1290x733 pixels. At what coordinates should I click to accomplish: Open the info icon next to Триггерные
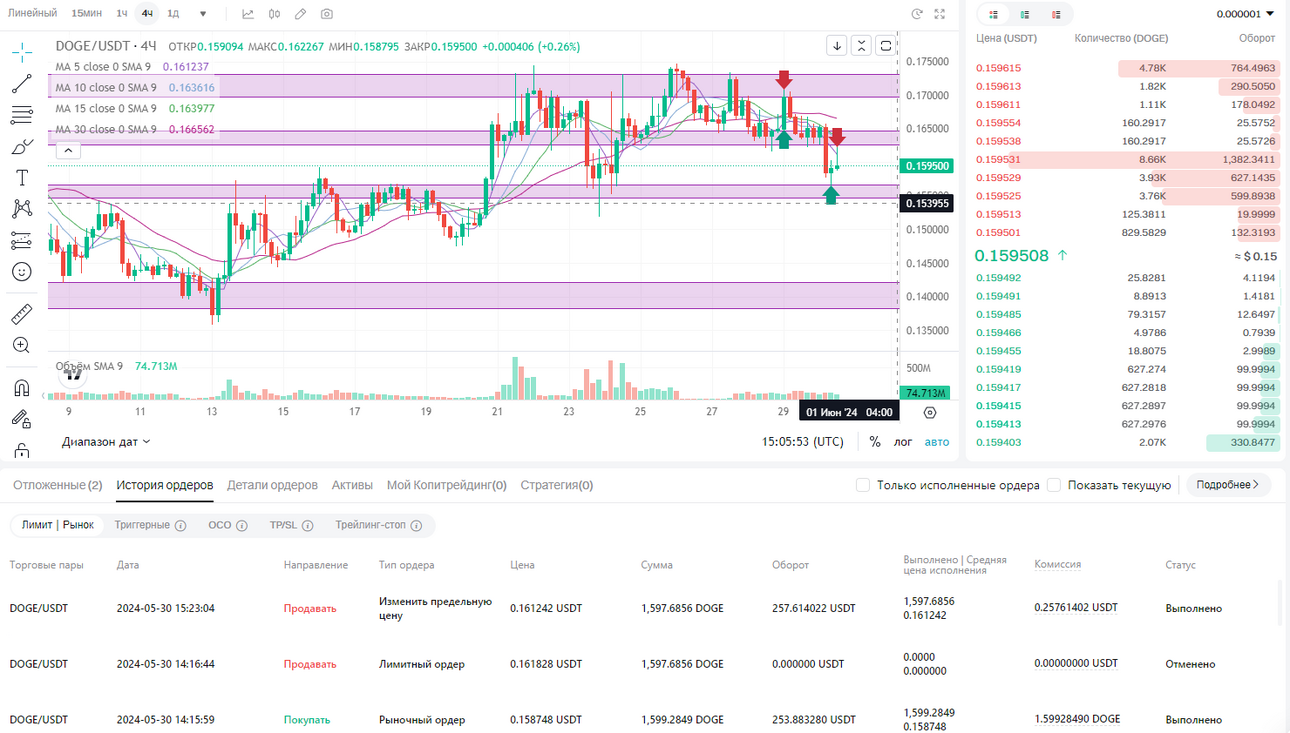tap(181, 525)
